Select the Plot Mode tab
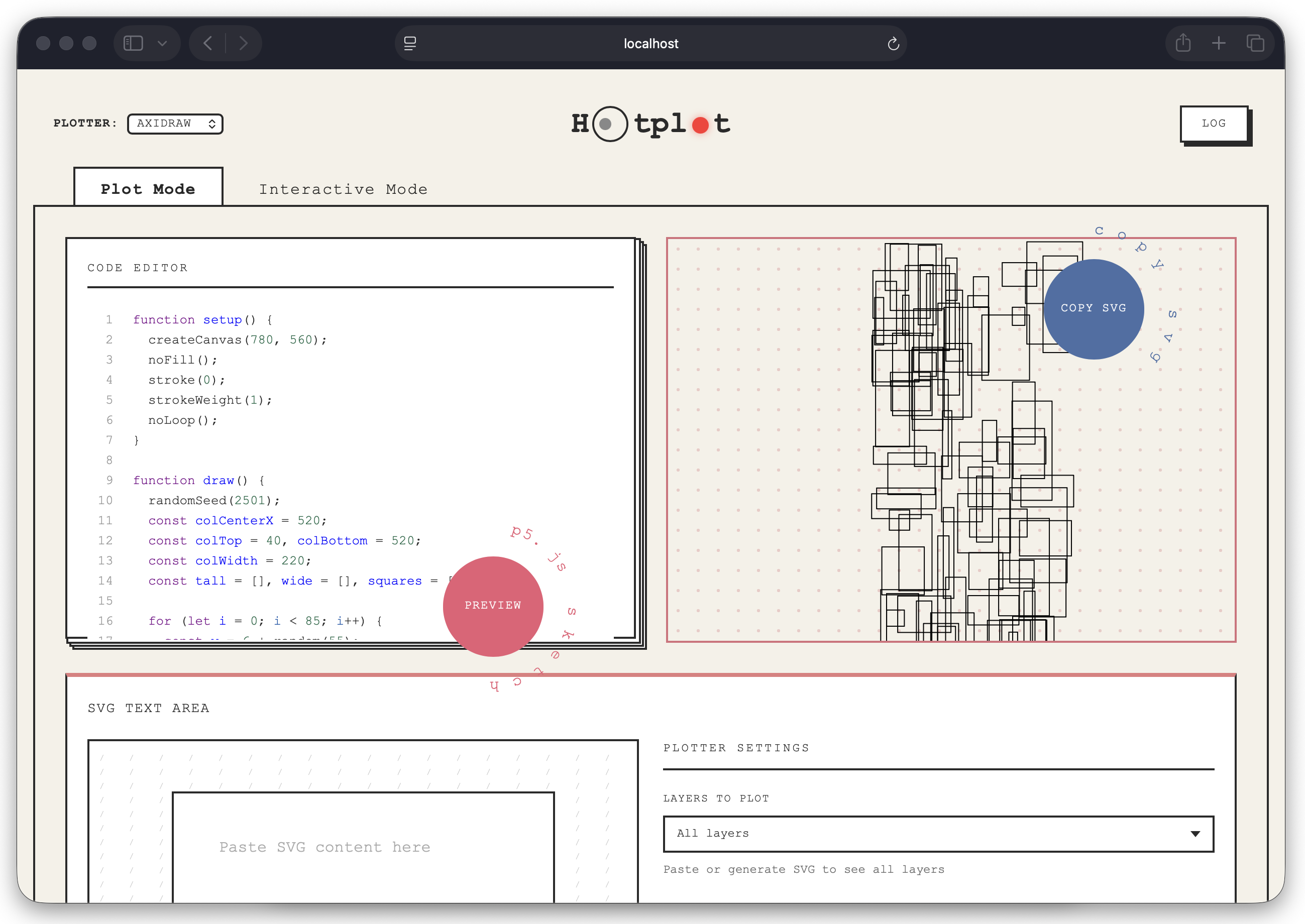 [148, 189]
